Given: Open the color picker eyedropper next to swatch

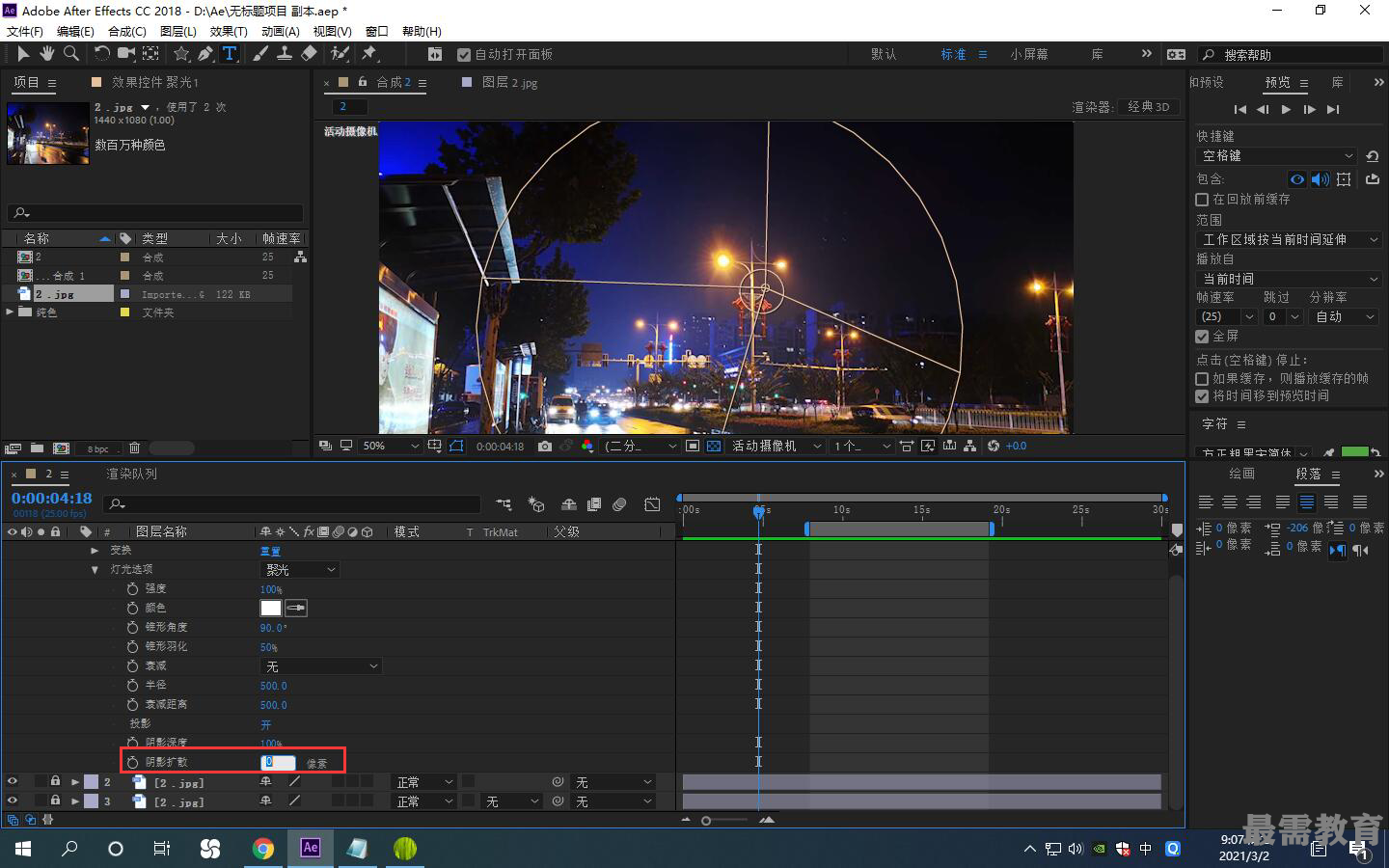Looking at the screenshot, I should point(296,608).
